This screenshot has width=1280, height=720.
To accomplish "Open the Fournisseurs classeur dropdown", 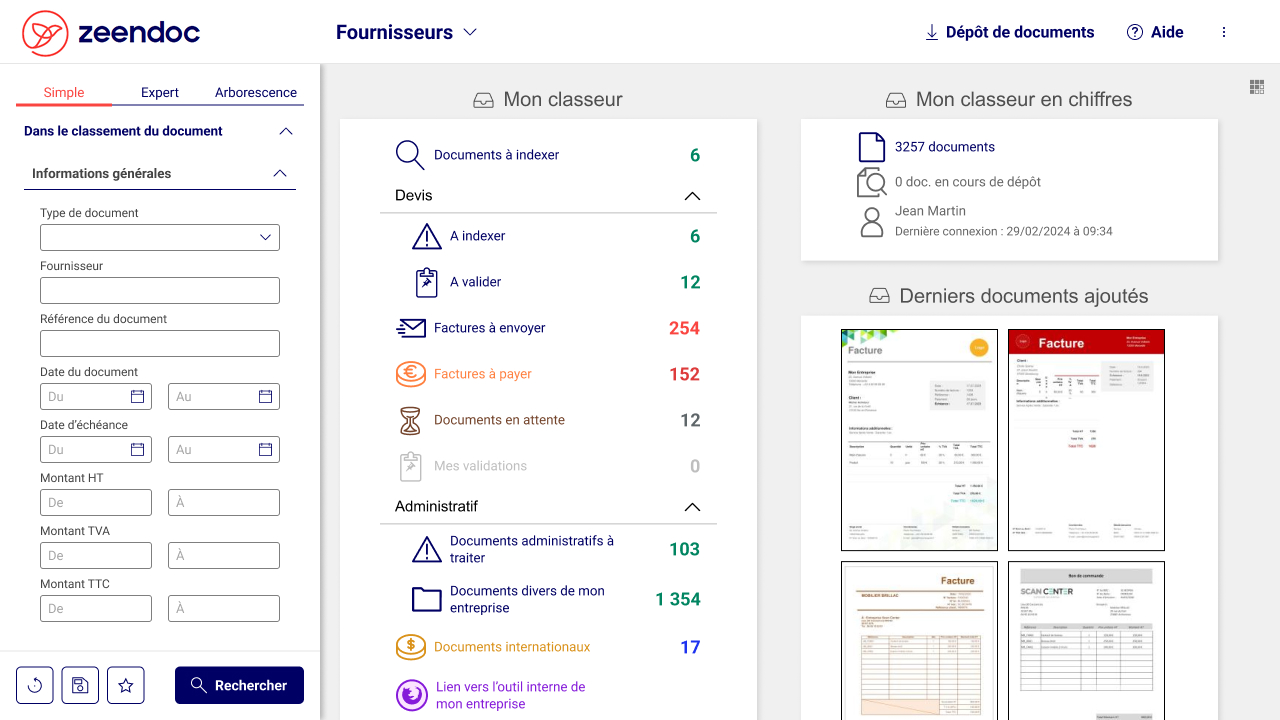I will 406,32.
